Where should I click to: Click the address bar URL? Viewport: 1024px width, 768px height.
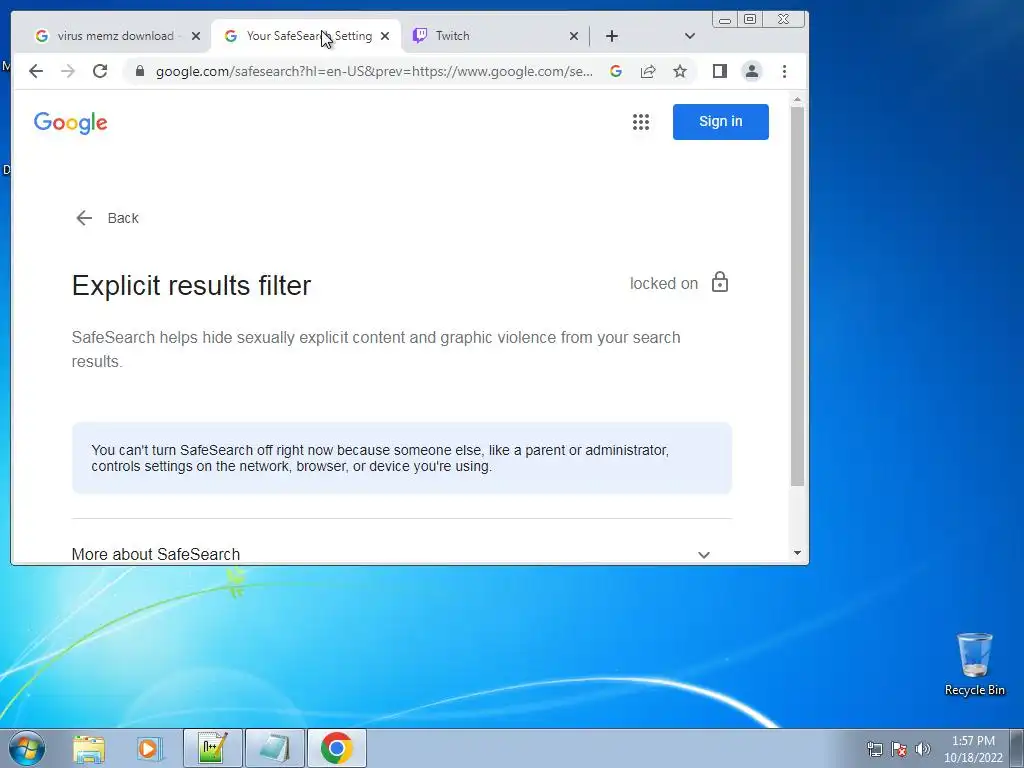(374, 71)
